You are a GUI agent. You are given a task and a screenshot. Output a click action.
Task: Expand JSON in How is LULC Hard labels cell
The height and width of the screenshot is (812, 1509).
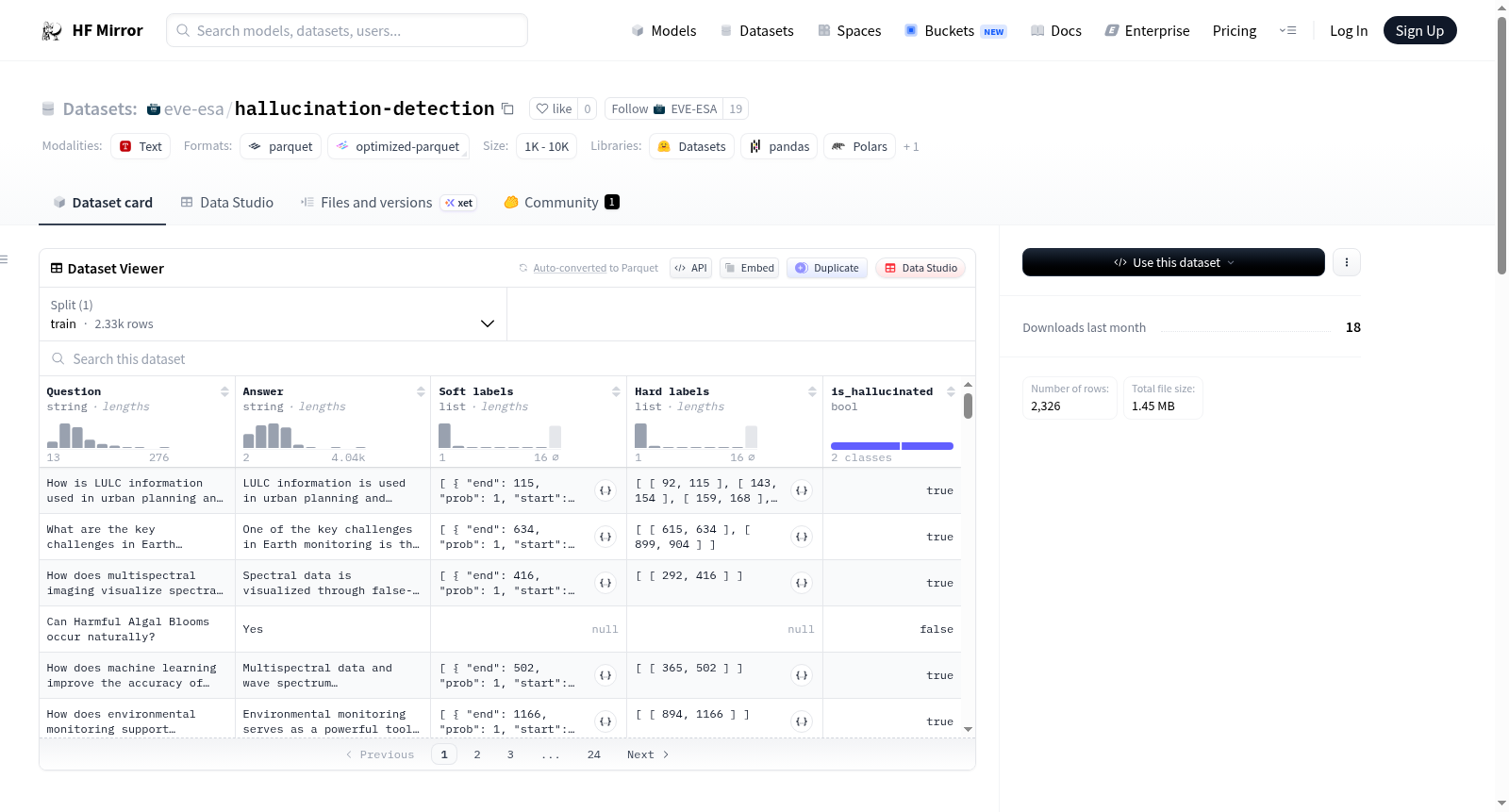[802, 490]
